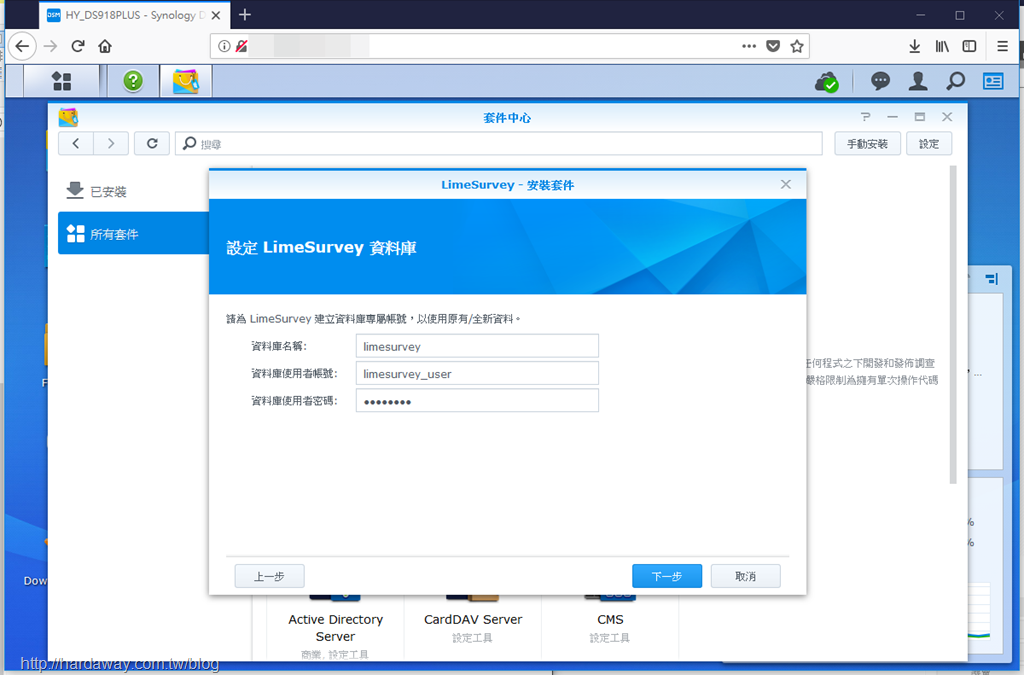Screen dimensions: 1024x675
Task: Open a new Firefox tab
Action: [x=245, y=14]
